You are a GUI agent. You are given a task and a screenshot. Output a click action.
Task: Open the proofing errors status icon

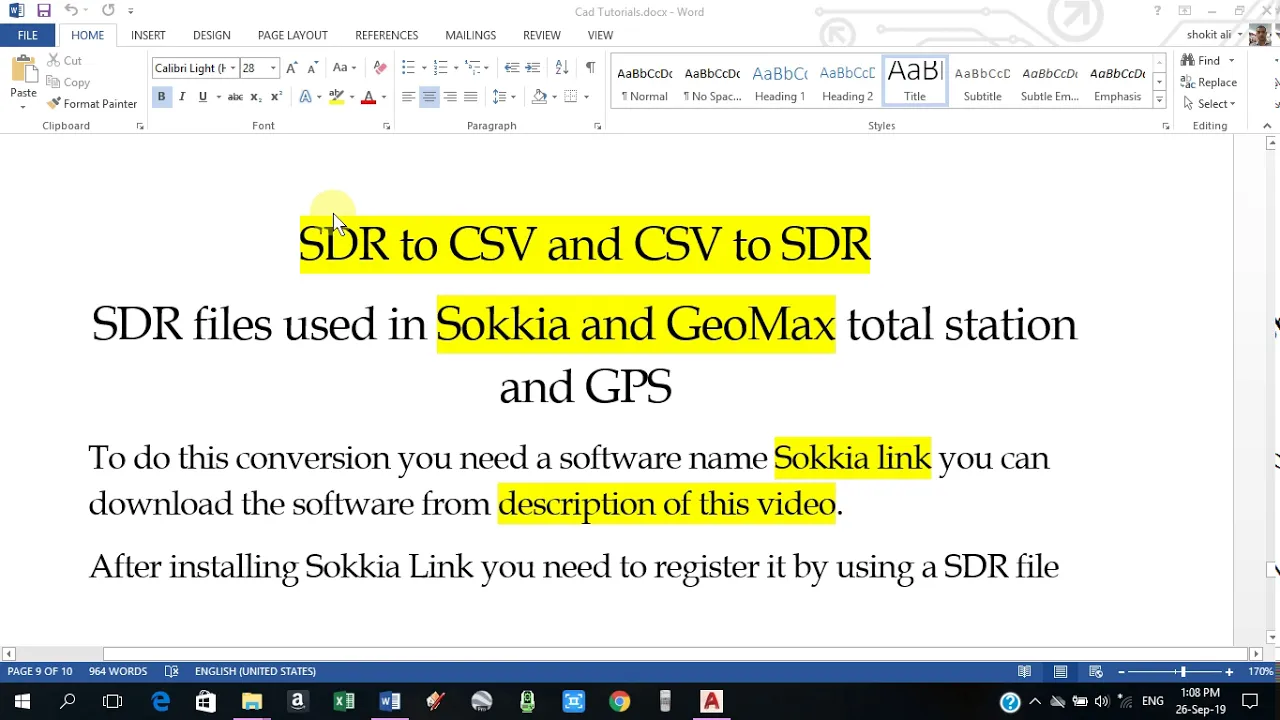pos(171,671)
